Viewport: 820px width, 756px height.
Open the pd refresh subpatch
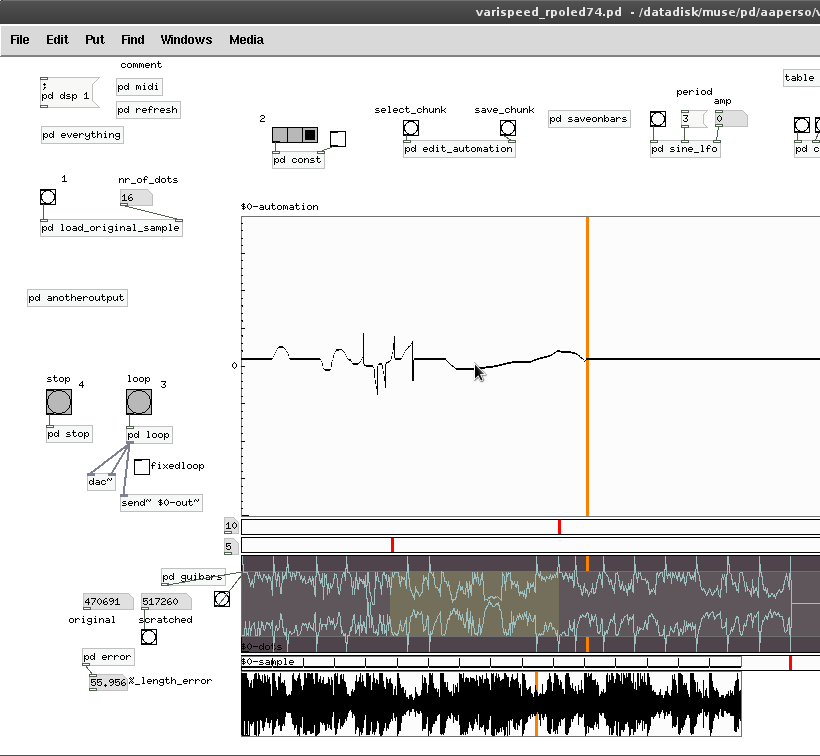(x=148, y=110)
